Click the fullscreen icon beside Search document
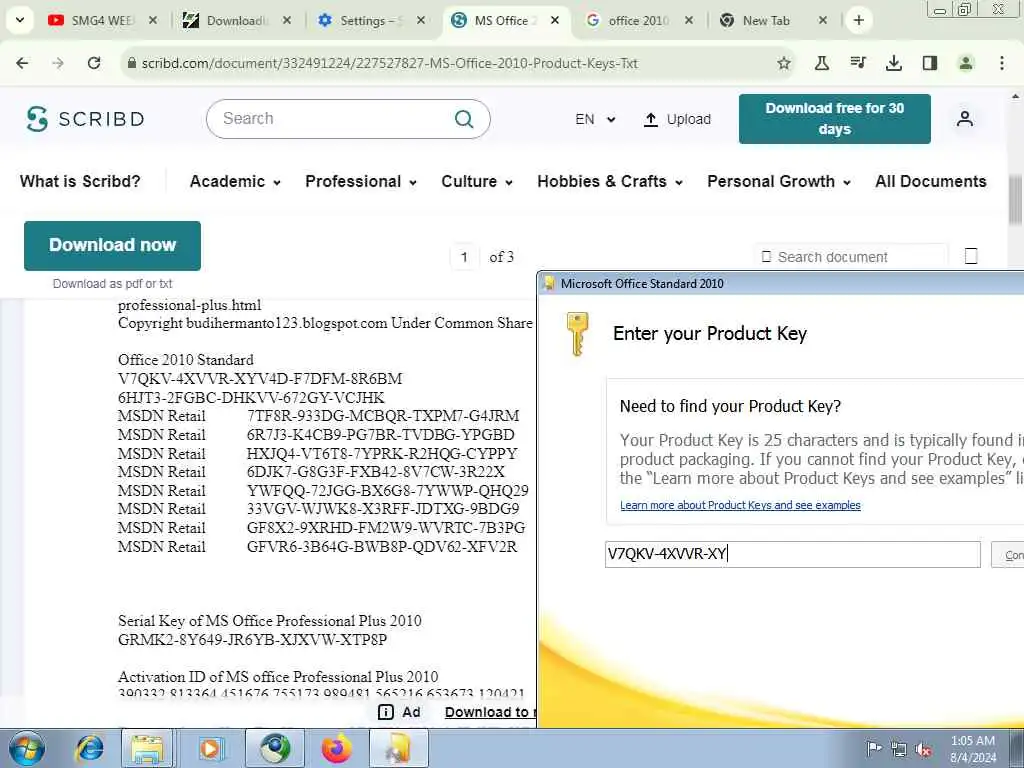1024x768 pixels. pos(971,256)
